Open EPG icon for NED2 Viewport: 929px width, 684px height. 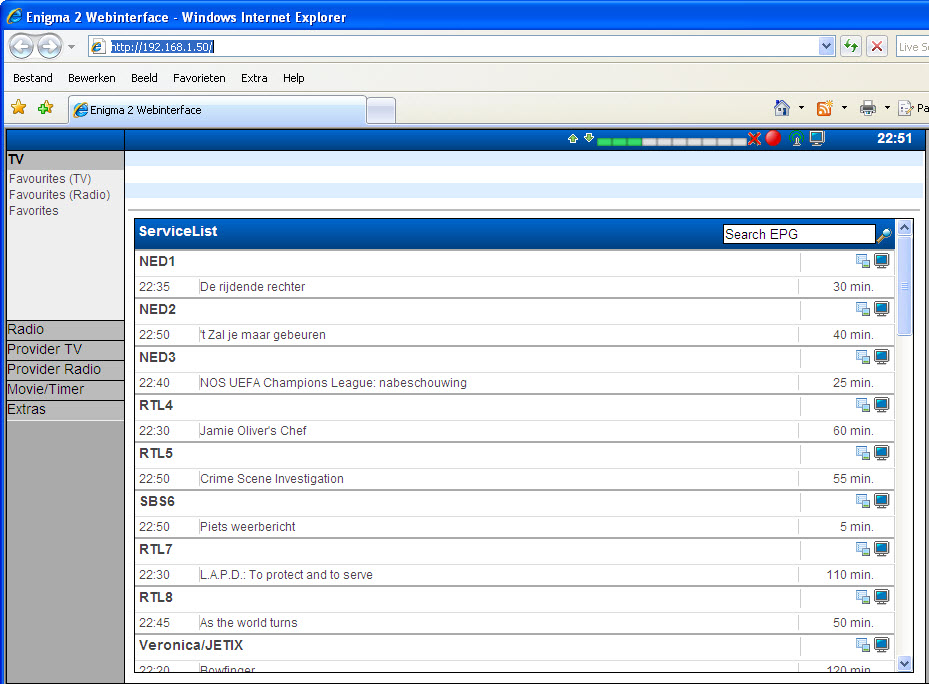point(863,309)
